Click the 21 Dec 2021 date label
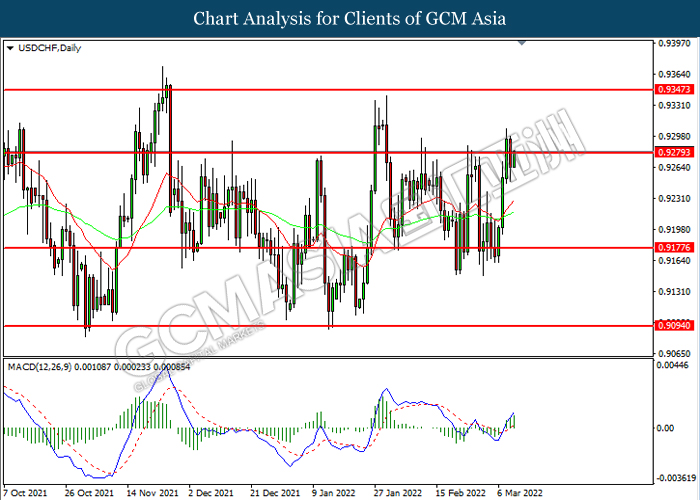 tap(275, 493)
